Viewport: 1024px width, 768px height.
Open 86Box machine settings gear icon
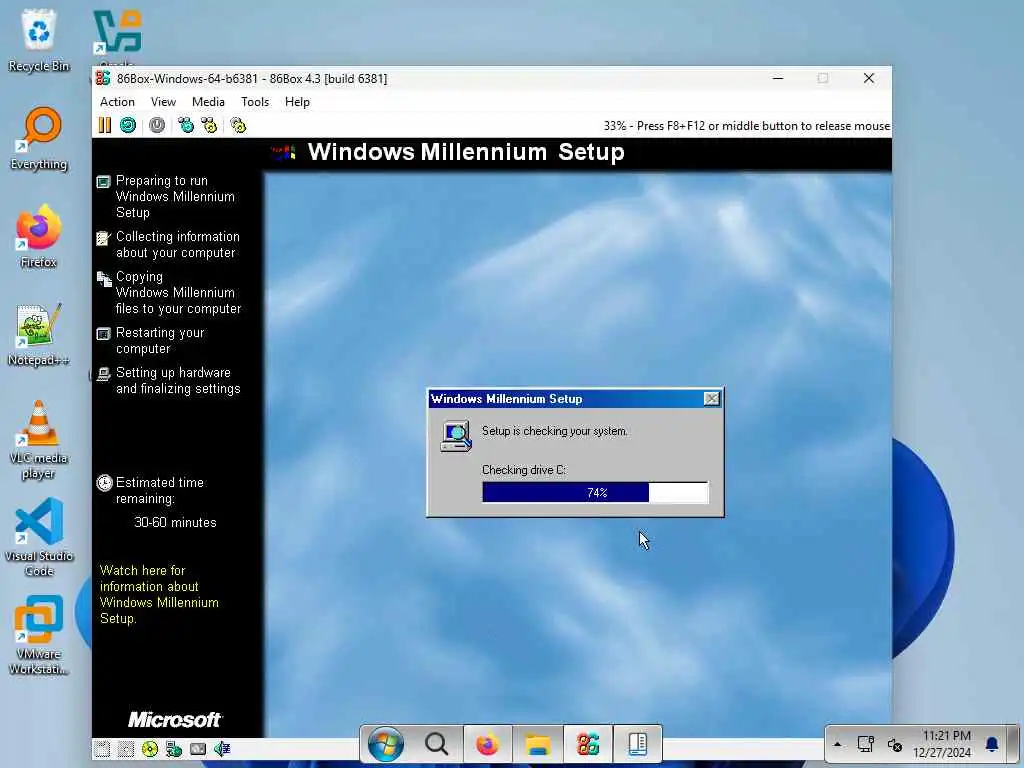[238, 125]
